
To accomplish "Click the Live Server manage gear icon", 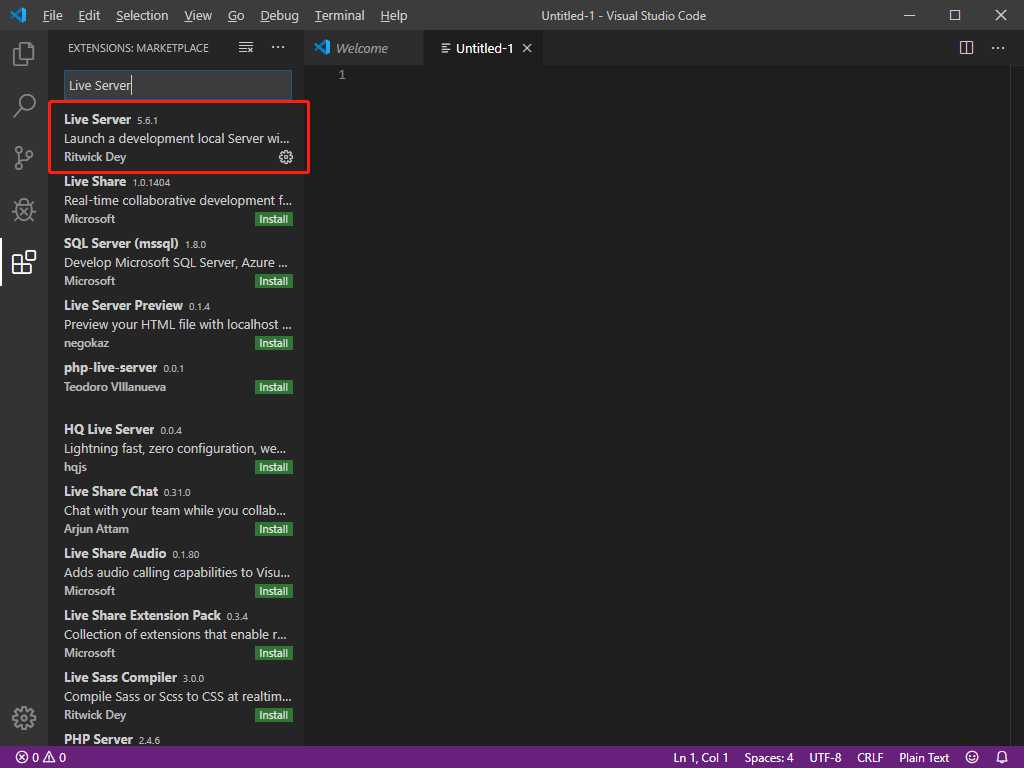I will click(285, 157).
